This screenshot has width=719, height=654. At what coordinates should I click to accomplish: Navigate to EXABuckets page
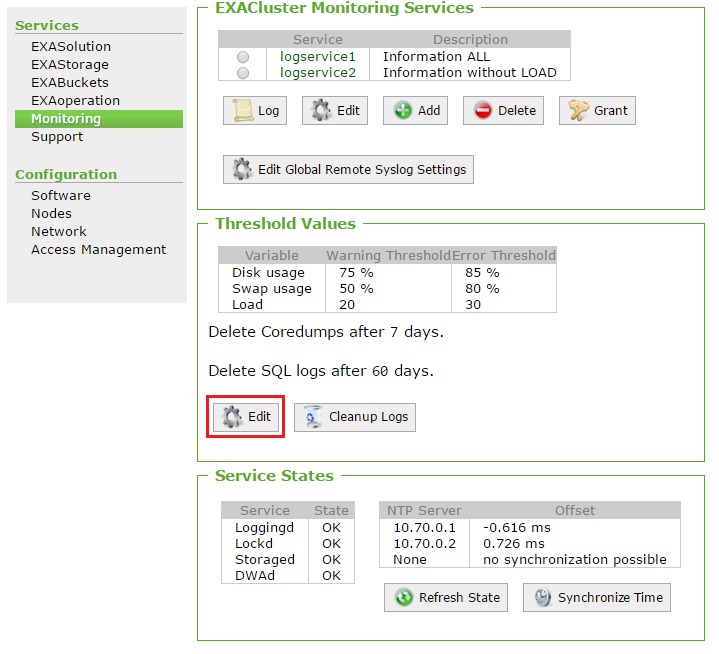click(70, 83)
